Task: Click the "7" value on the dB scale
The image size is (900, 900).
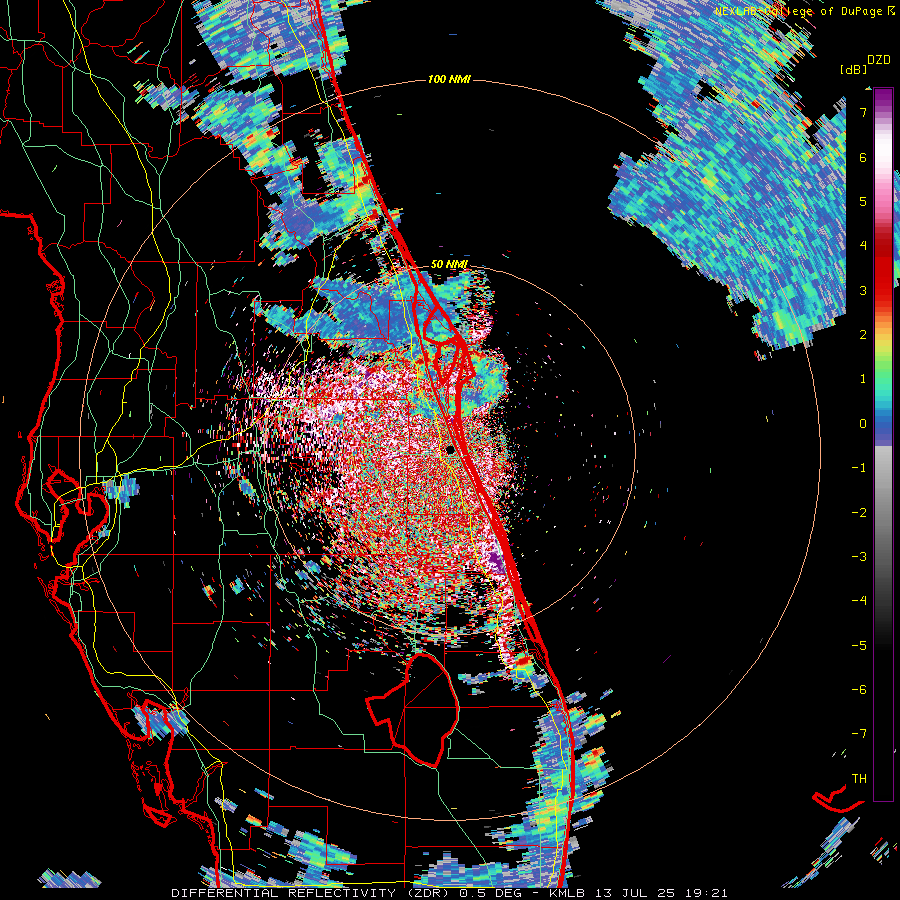Action: (863, 112)
